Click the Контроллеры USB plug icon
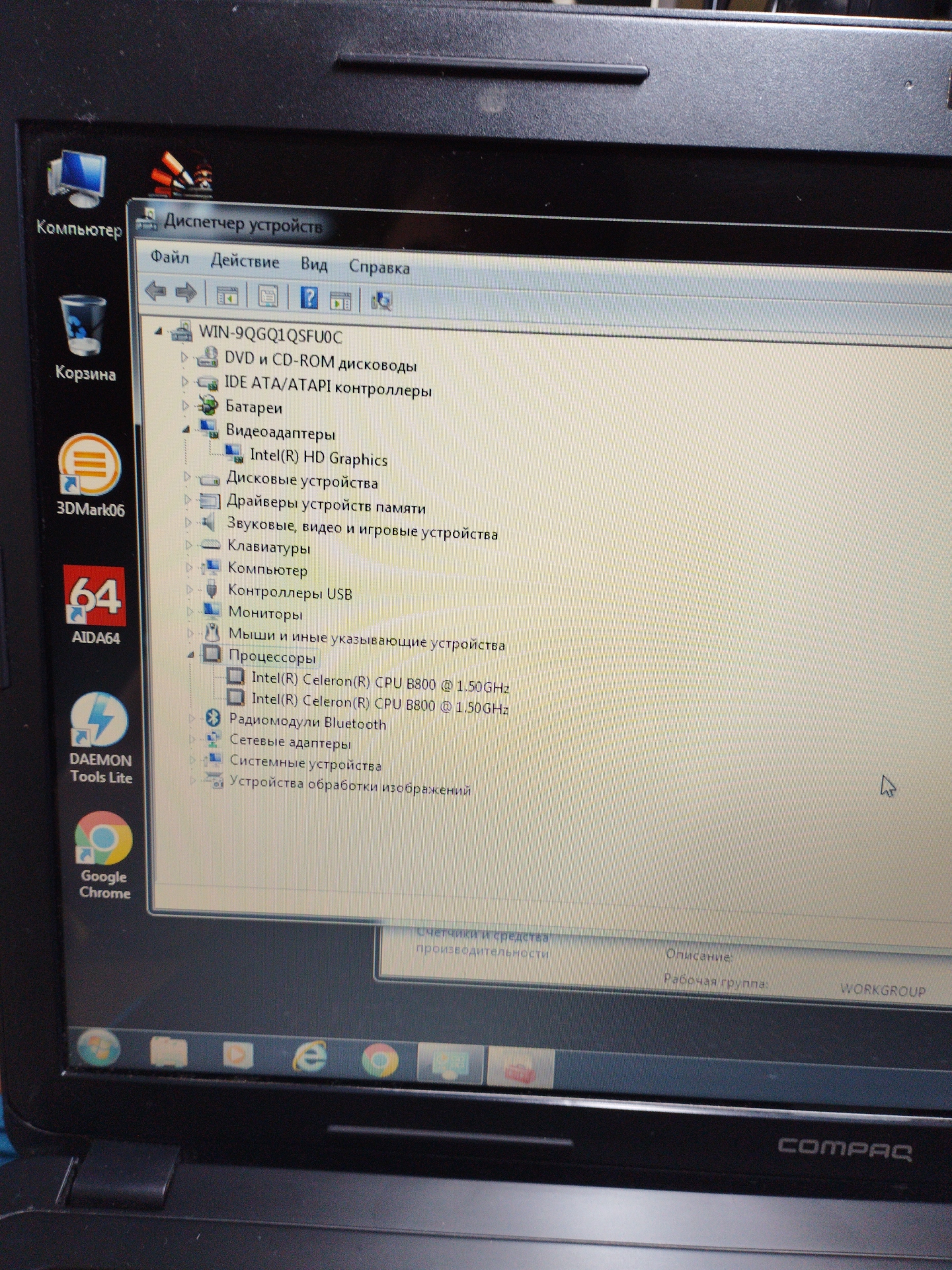Viewport: 952px width, 1270px height. click(212, 588)
